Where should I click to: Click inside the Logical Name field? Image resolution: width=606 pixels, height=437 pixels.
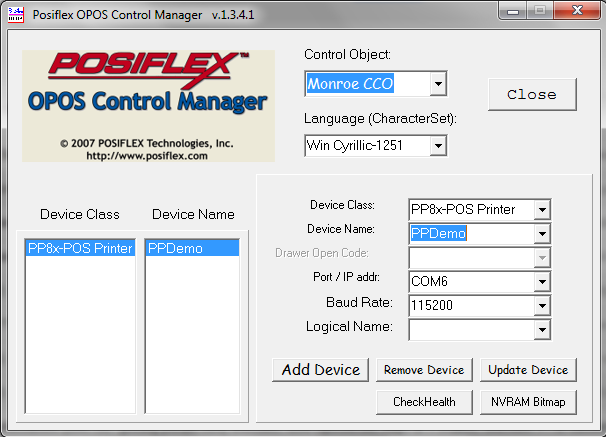[468, 329]
